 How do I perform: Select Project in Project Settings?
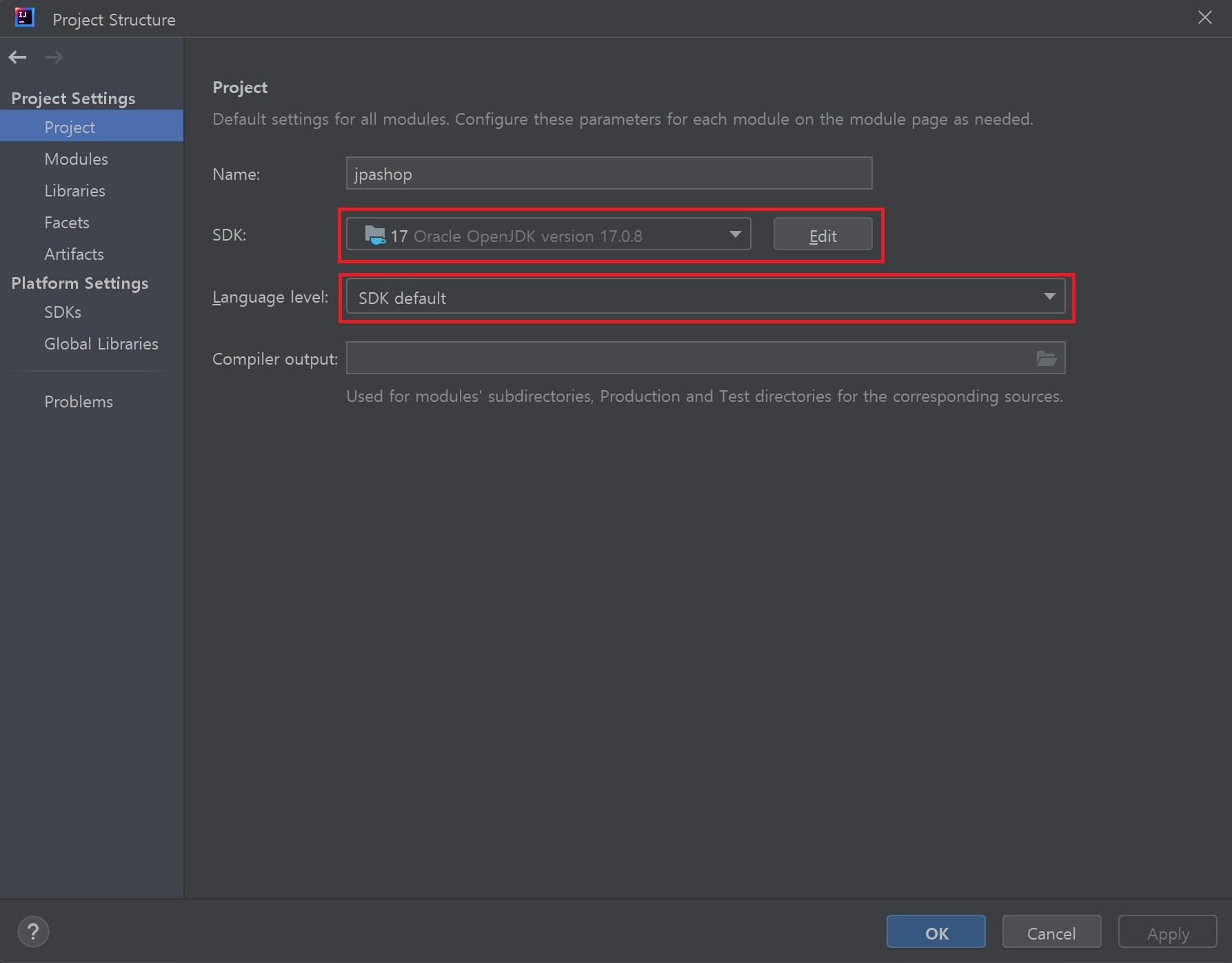coord(92,127)
